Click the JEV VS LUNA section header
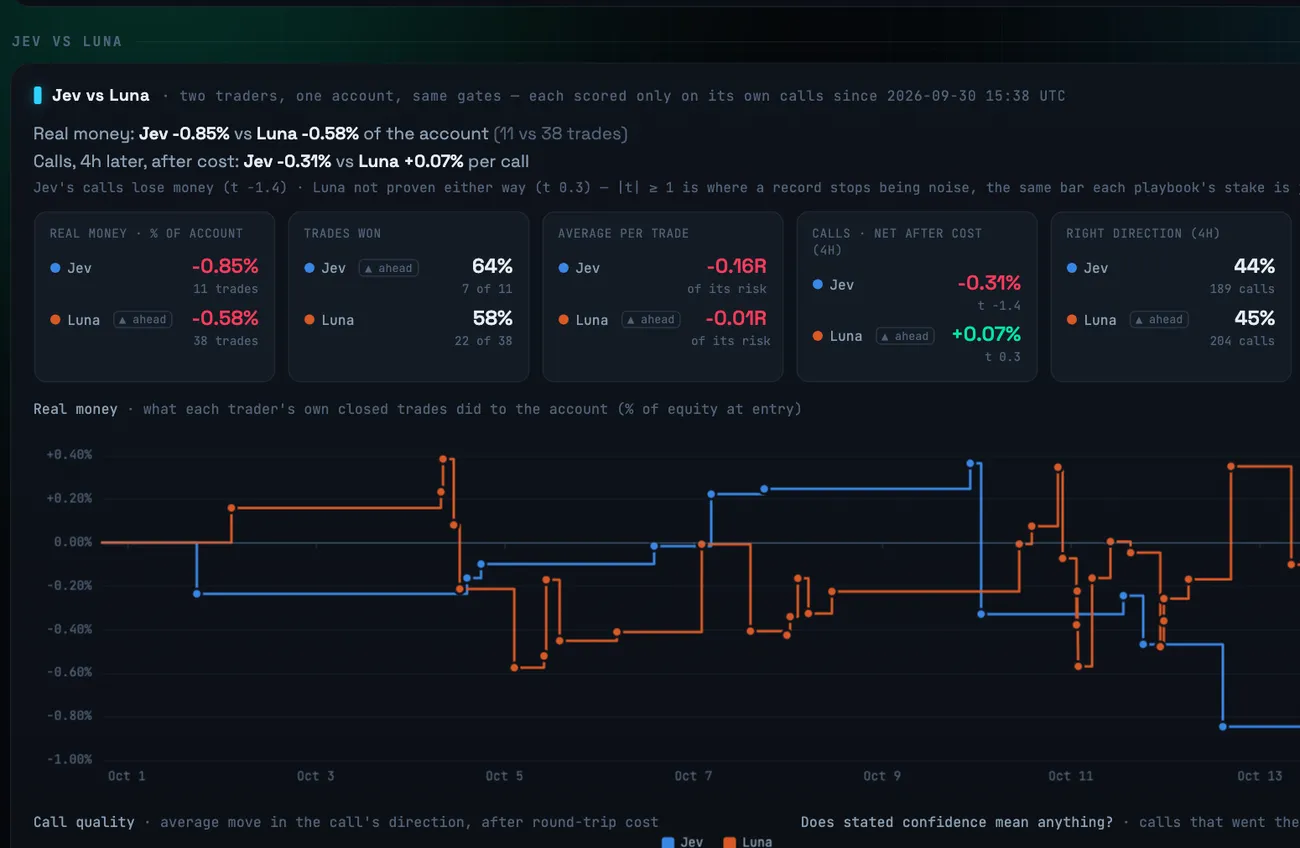 tap(67, 42)
